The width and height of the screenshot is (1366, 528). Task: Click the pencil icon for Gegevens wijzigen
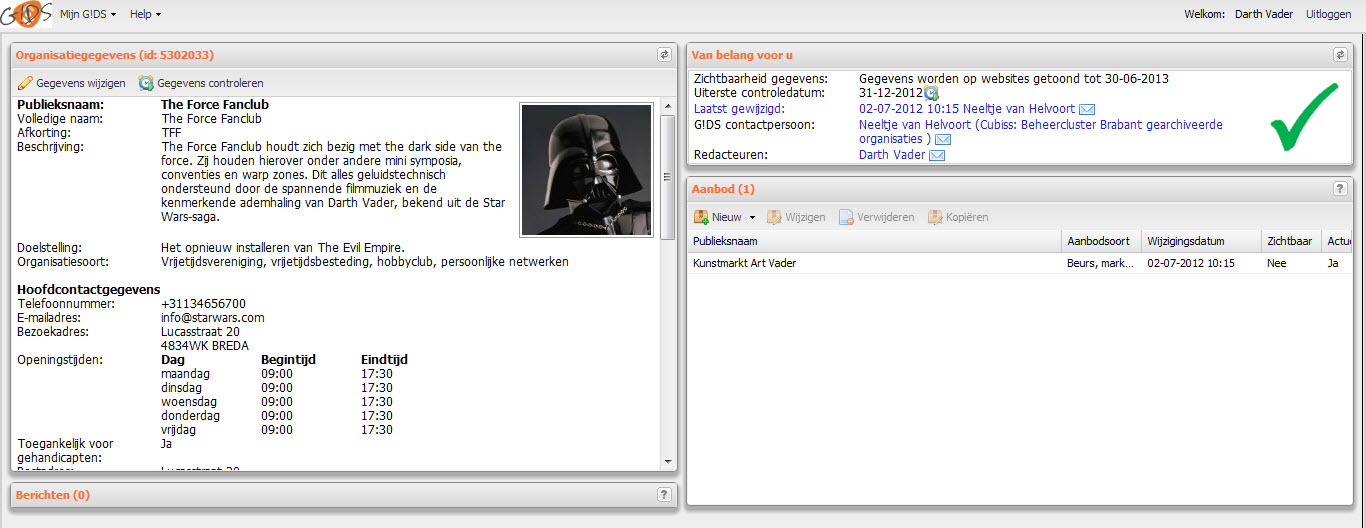click(x=25, y=83)
